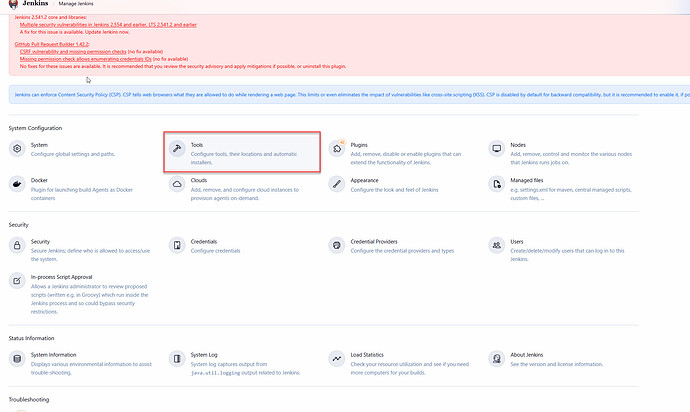
Task: Click the 'Troubleshooting' section heading
Action: [x=29, y=399]
